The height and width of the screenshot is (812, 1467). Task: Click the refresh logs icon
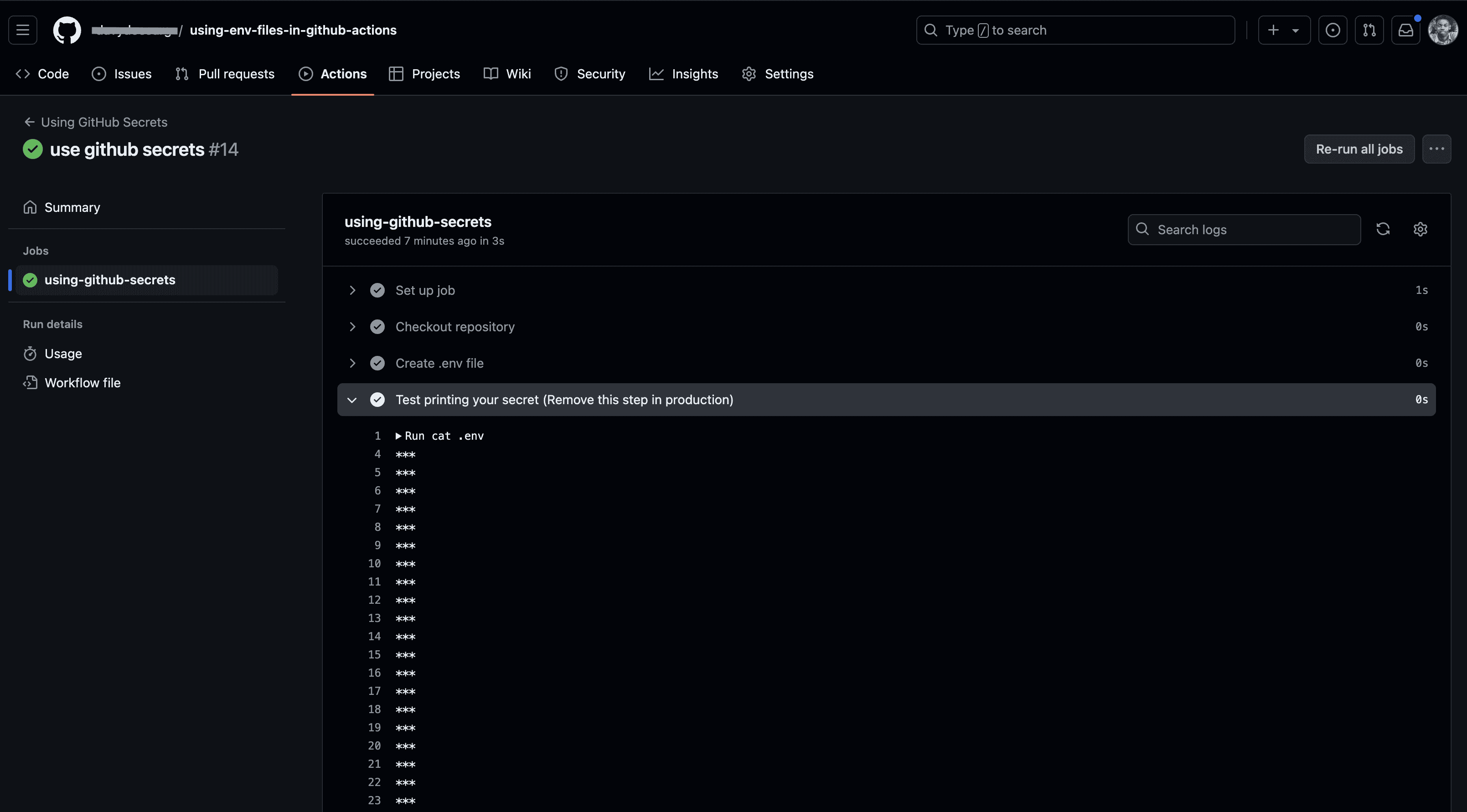[x=1383, y=229]
